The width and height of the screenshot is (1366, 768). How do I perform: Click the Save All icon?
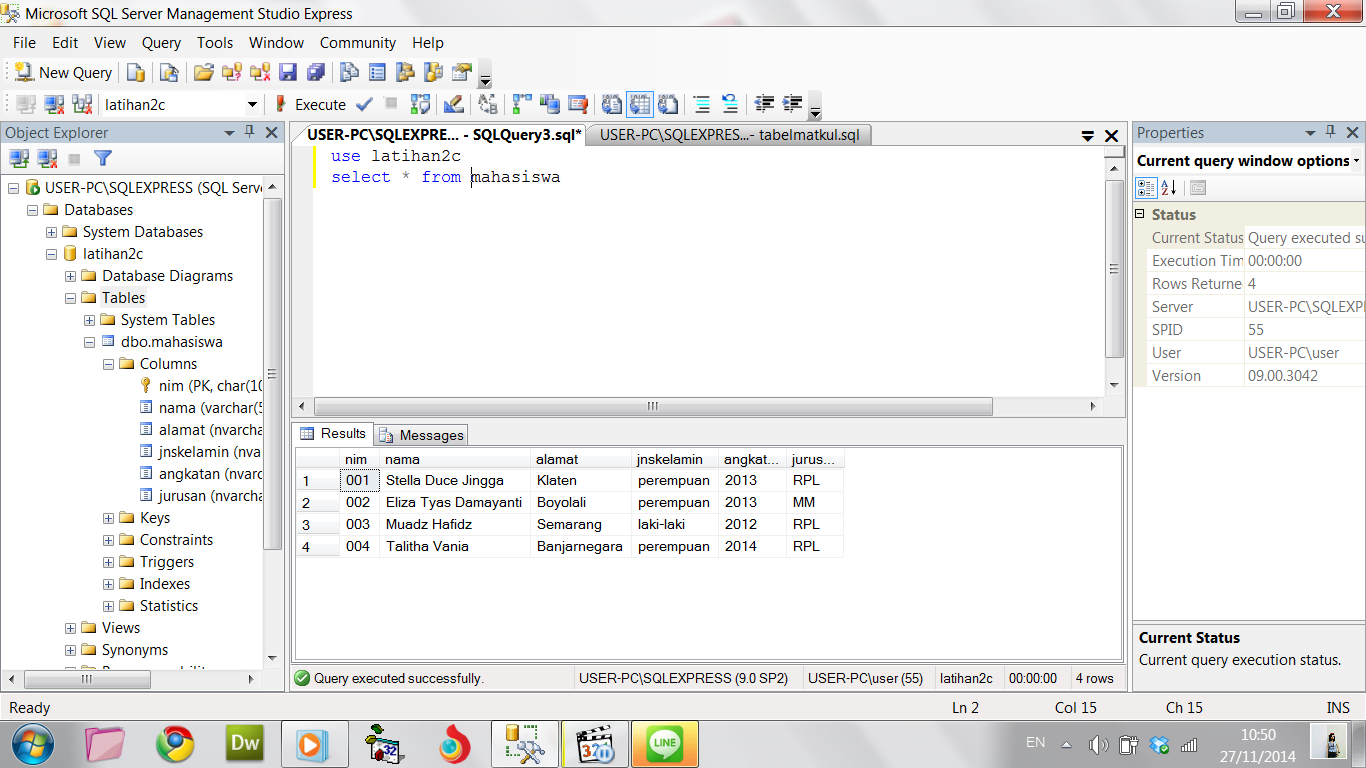pyautogui.click(x=316, y=72)
